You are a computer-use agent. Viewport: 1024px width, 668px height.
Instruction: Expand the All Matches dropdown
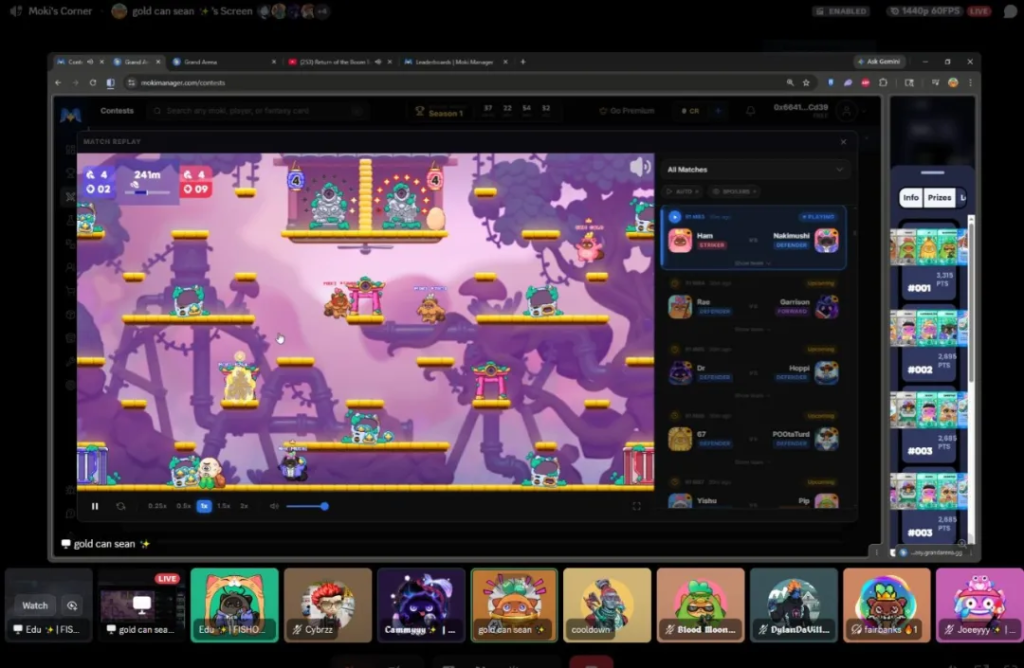click(x=756, y=170)
